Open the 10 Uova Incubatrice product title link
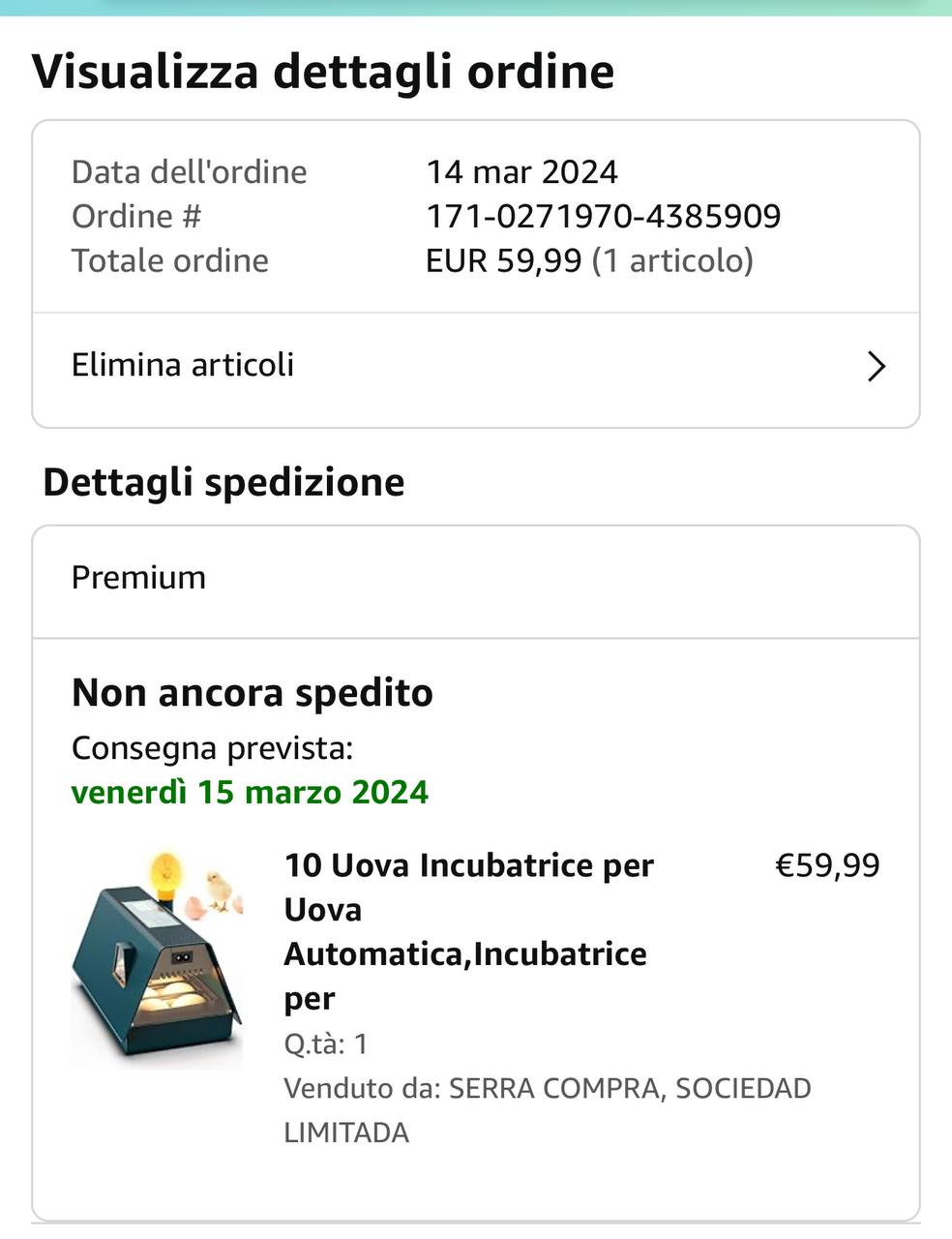 (468, 930)
